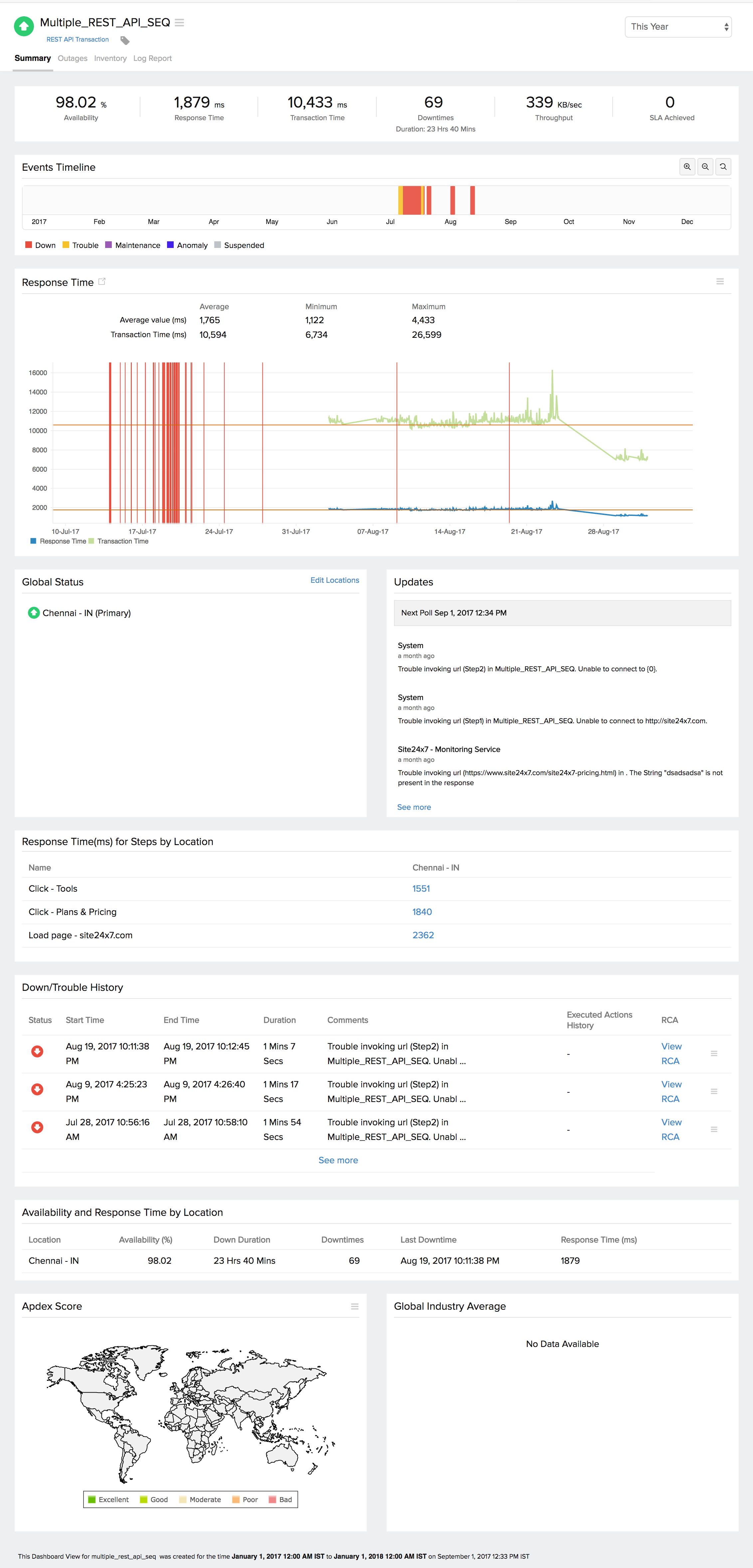Viewport: 753px width, 1568px height.
Task: Open hamburger menu next to Multiple_REST_API_SEQ title
Action: (x=180, y=23)
